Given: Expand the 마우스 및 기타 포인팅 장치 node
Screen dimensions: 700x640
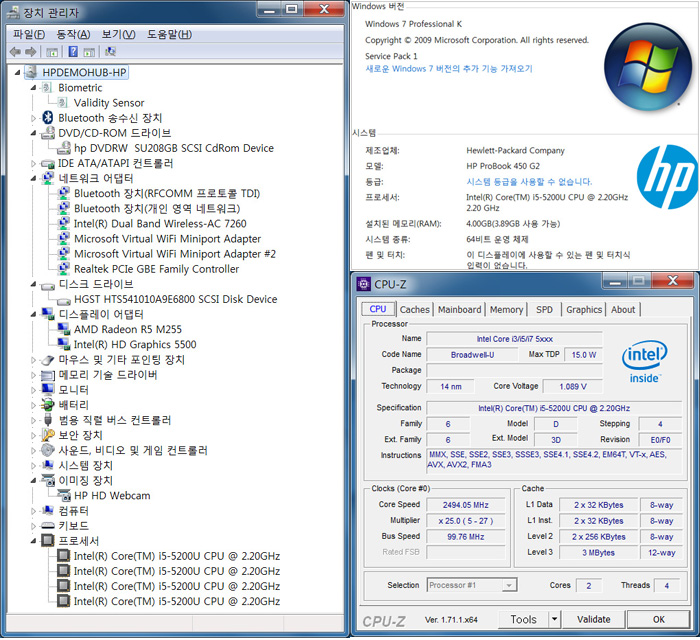Looking at the screenshot, I should click(x=33, y=360).
